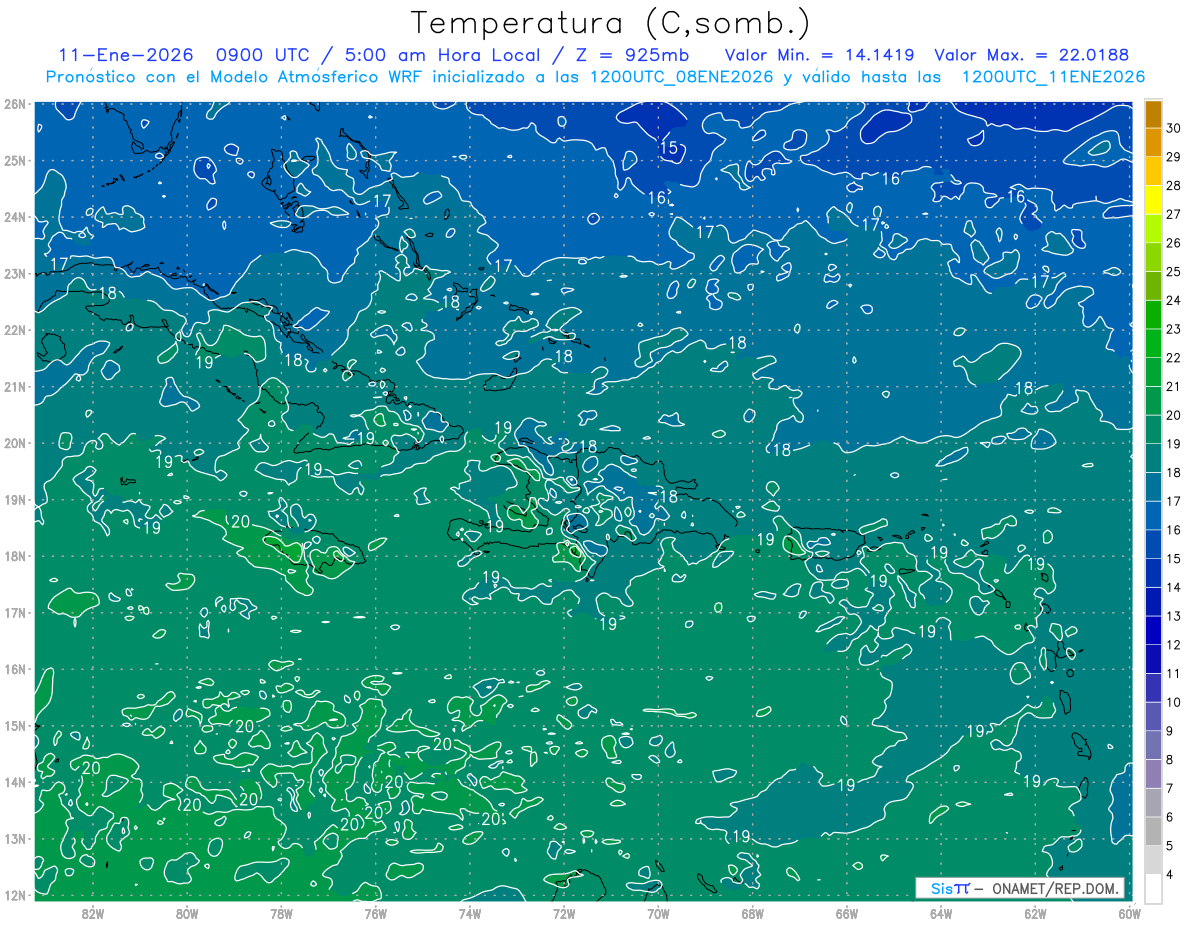The height and width of the screenshot is (927, 1200).
Task: Click the "26N" latitude axis label
Action: pyautogui.click(x=14, y=103)
